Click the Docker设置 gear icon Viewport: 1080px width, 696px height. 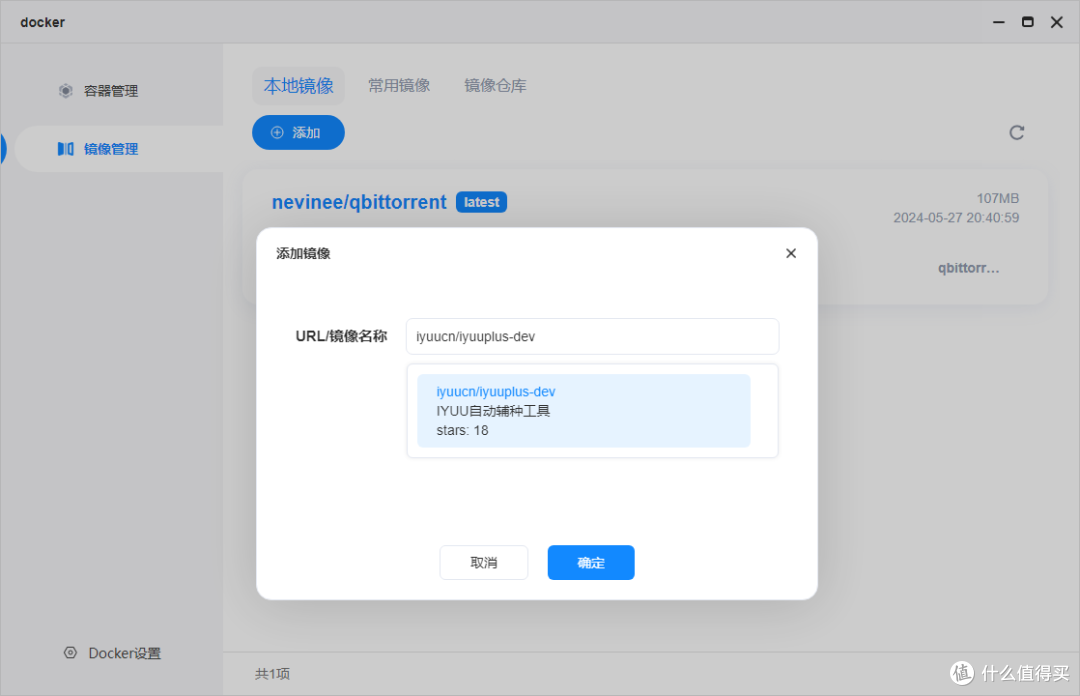click(70, 653)
